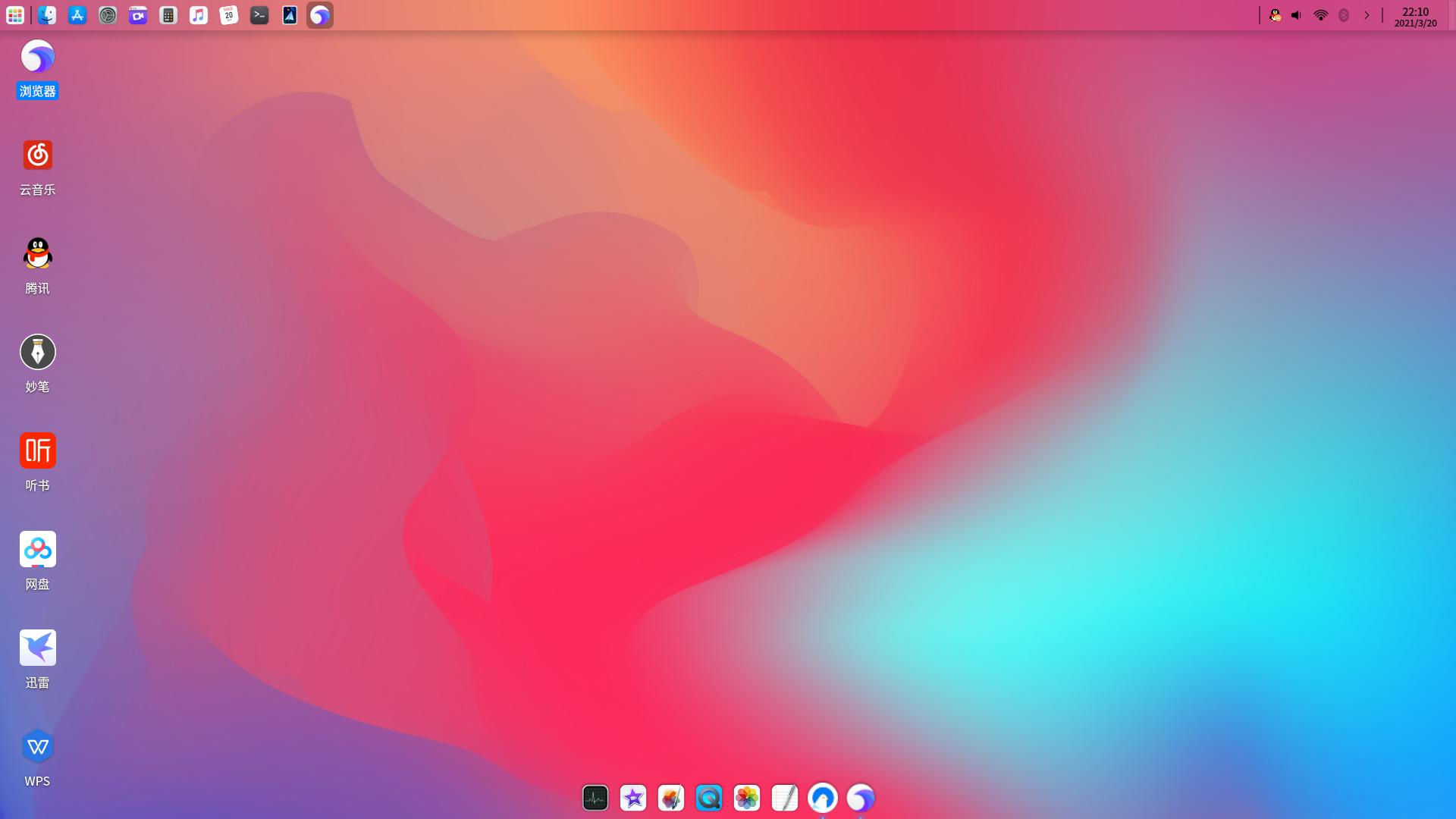1456x819 pixels.
Task: Launch Terminal from the top bar
Action: click(x=259, y=15)
